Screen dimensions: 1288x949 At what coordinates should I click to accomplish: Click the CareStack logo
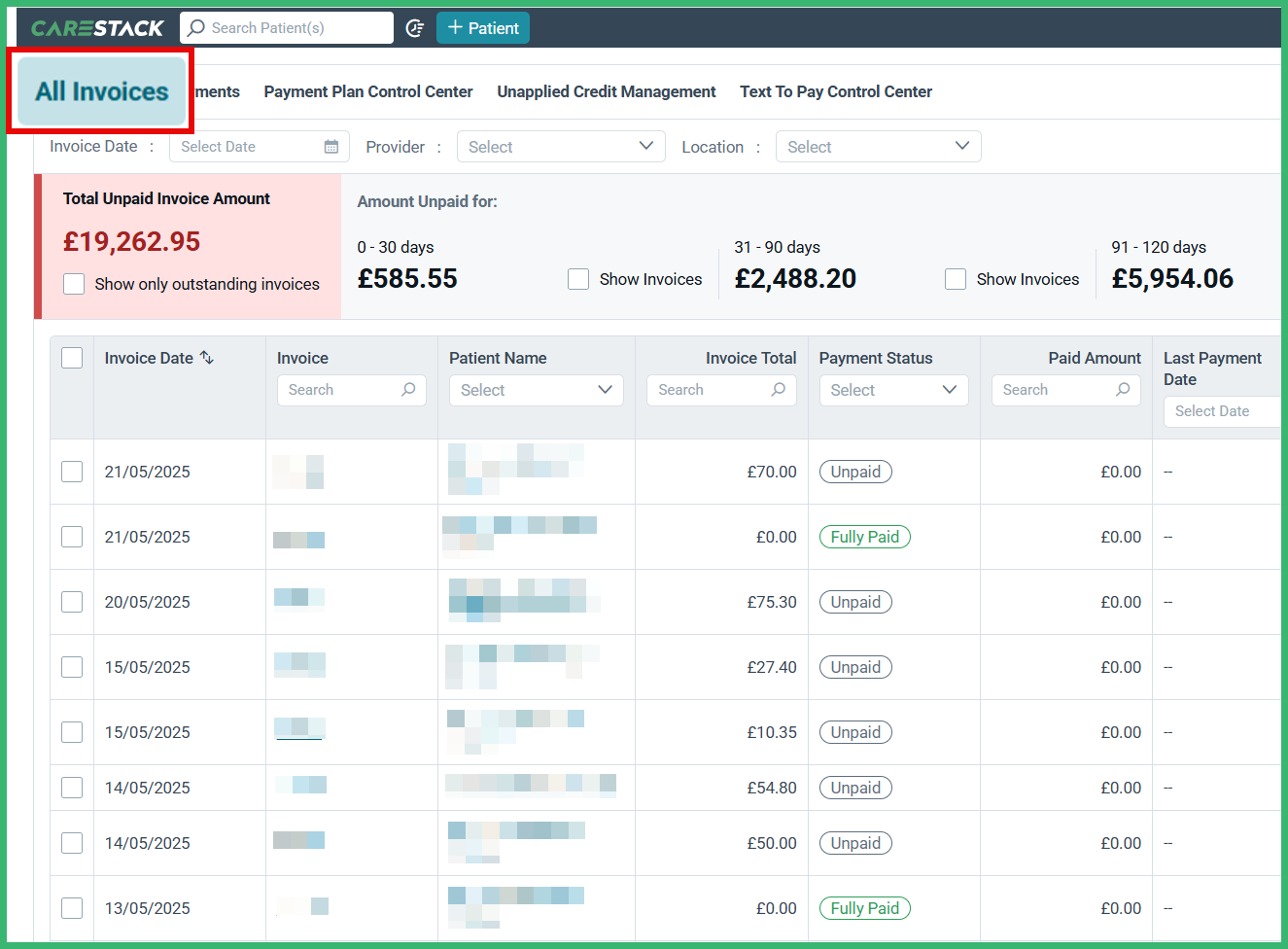[97, 27]
